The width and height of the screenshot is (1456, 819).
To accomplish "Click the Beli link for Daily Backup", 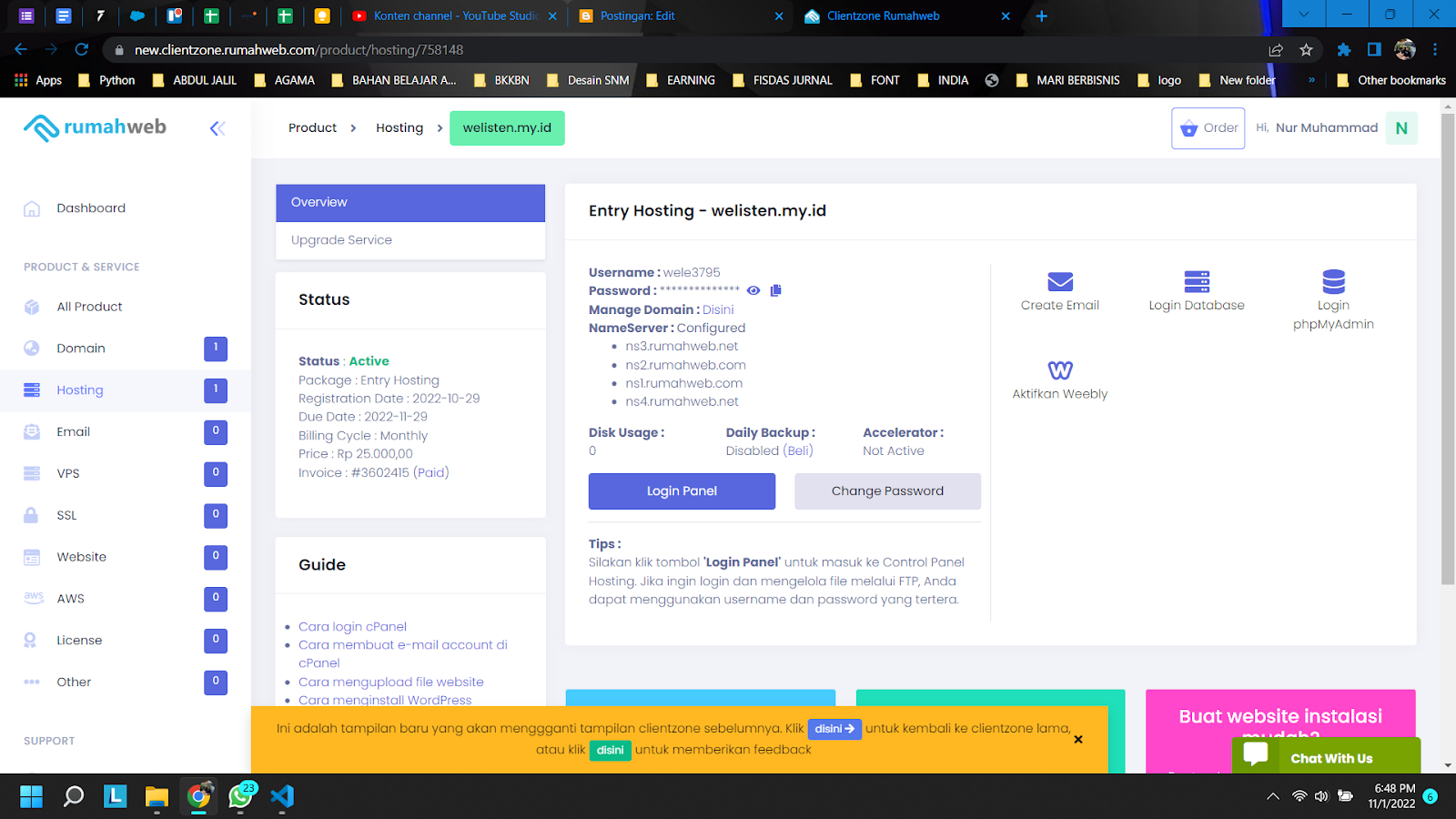I will pos(798,451).
